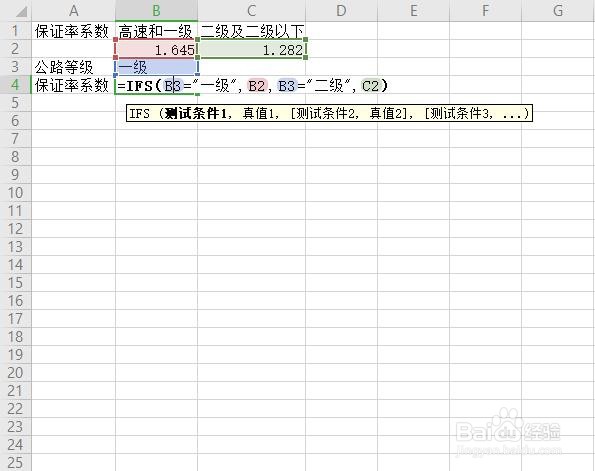Click cell C1 containing 二级及二级以下
Screen dimensions: 595x471
[x=251, y=31]
